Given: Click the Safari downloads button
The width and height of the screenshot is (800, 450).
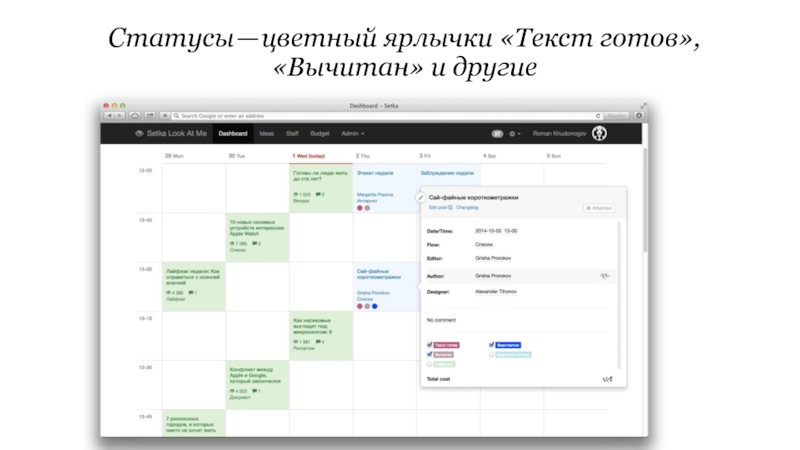Looking at the screenshot, I should 639,116.
